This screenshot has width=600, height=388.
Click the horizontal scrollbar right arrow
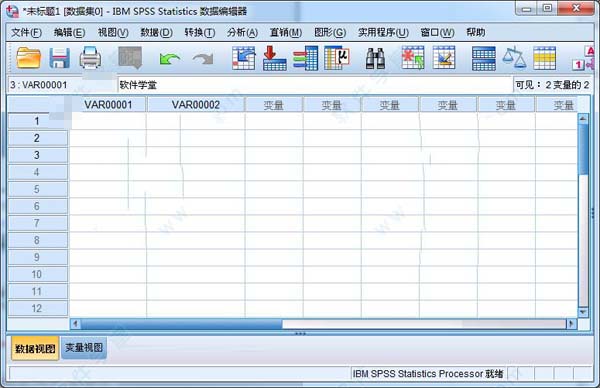[x=571, y=324]
